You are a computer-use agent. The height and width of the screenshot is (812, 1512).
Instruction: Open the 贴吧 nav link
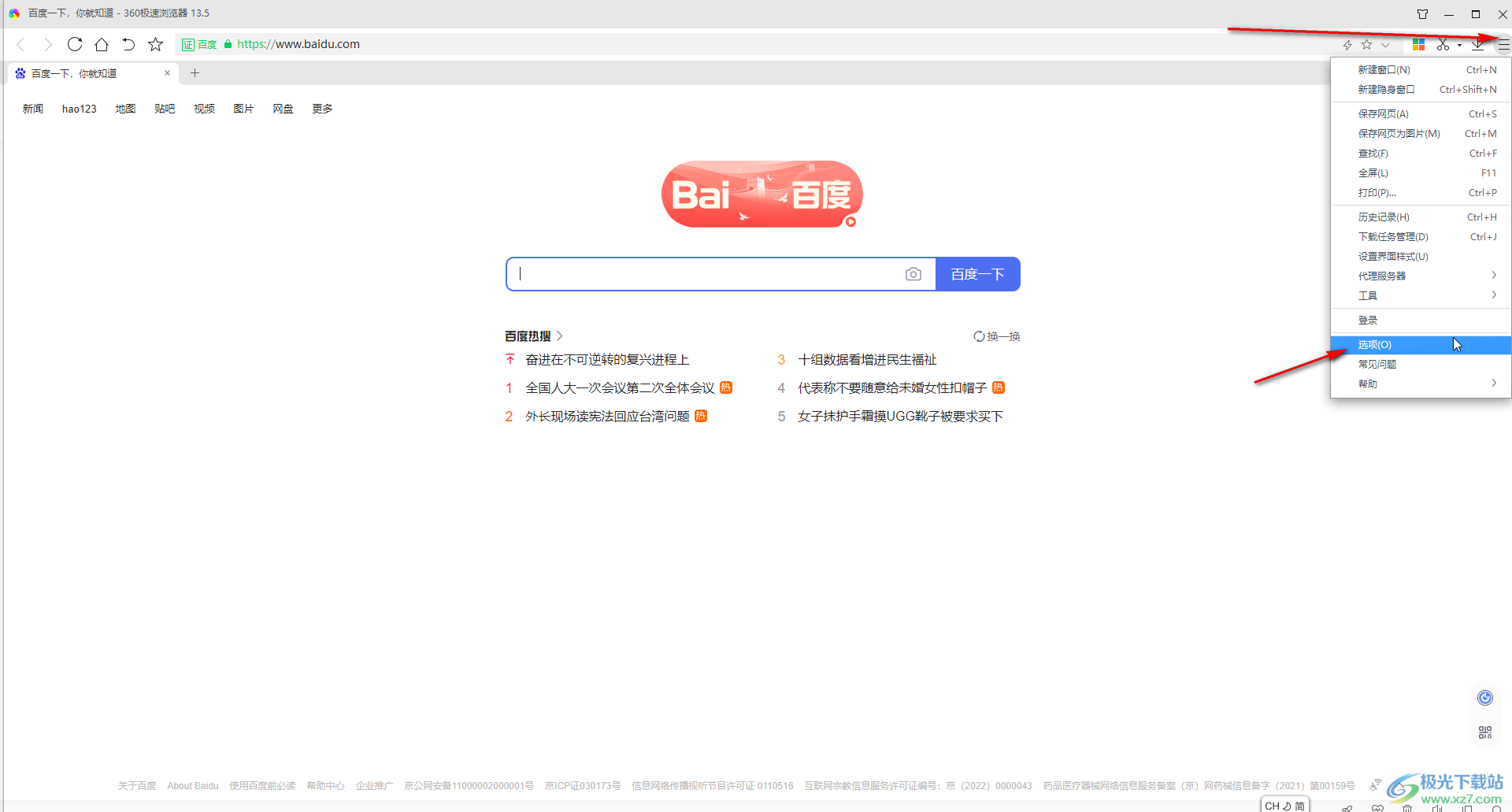pos(165,109)
